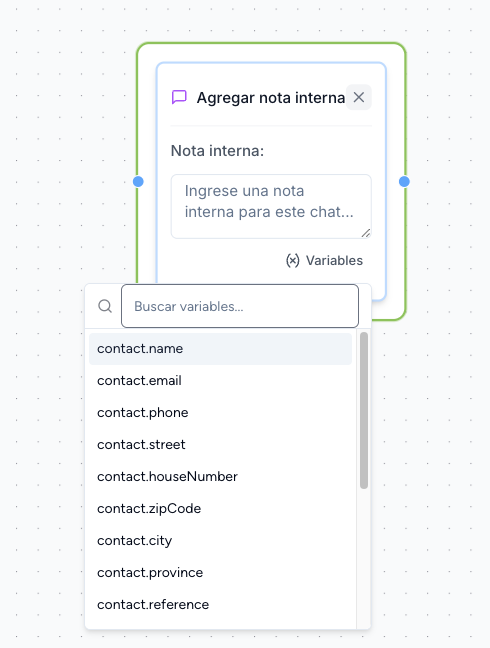Click the magnifier search icon
Viewport: 490px width, 648px height.
point(105,306)
